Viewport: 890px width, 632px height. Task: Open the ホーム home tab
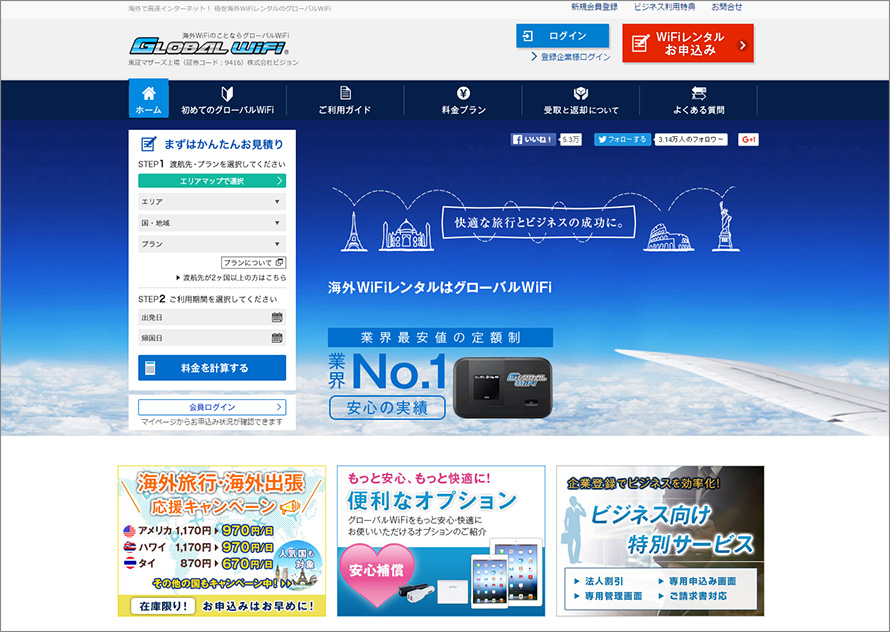coord(148,99)
